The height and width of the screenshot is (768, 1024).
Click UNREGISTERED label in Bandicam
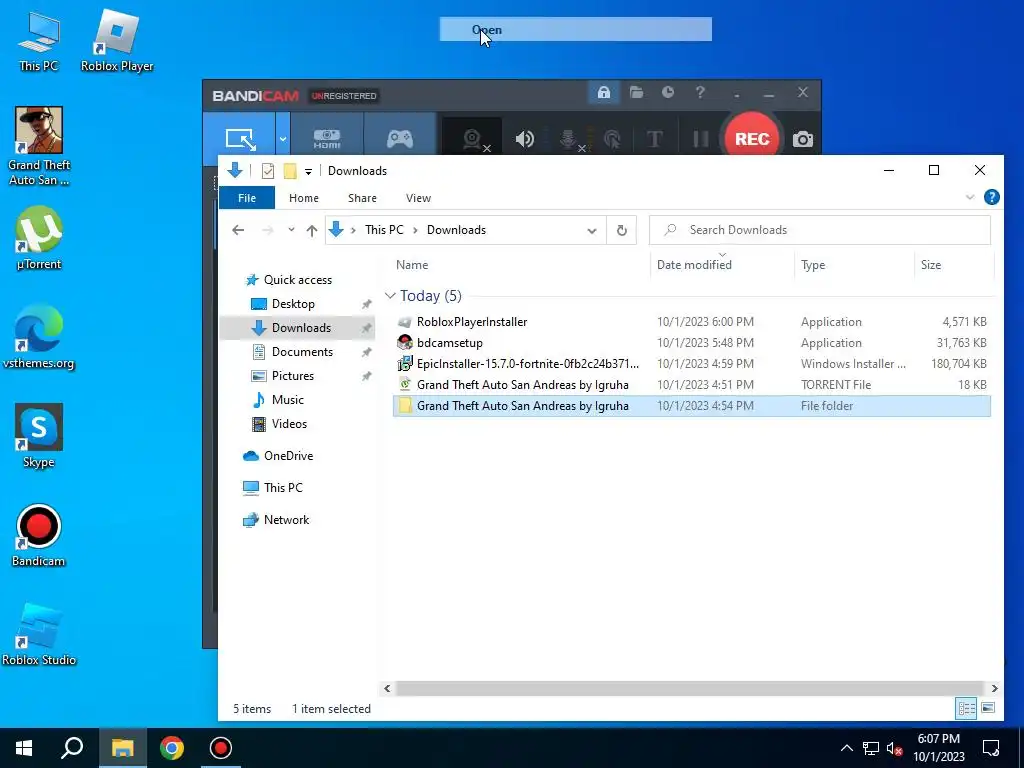344,96
